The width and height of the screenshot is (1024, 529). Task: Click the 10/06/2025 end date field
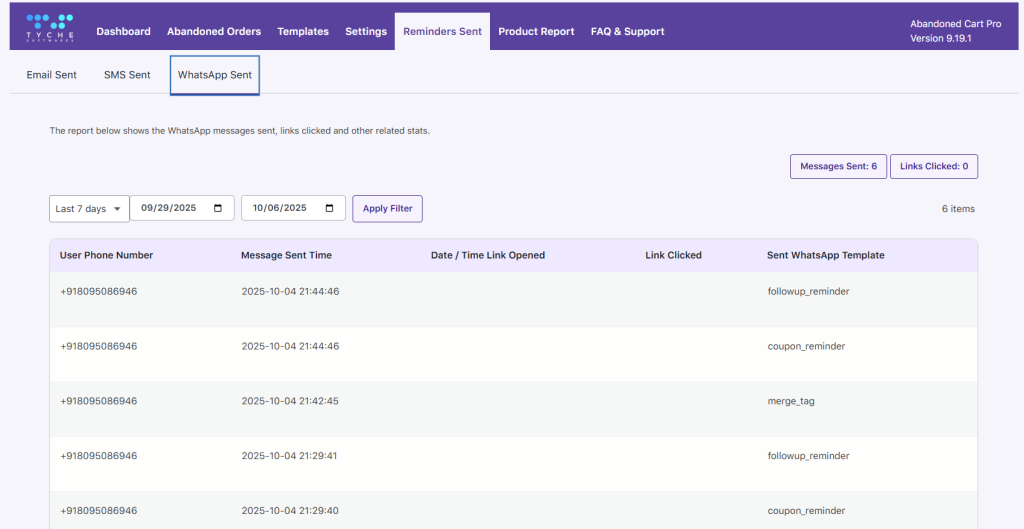click(x=280, y=208)
